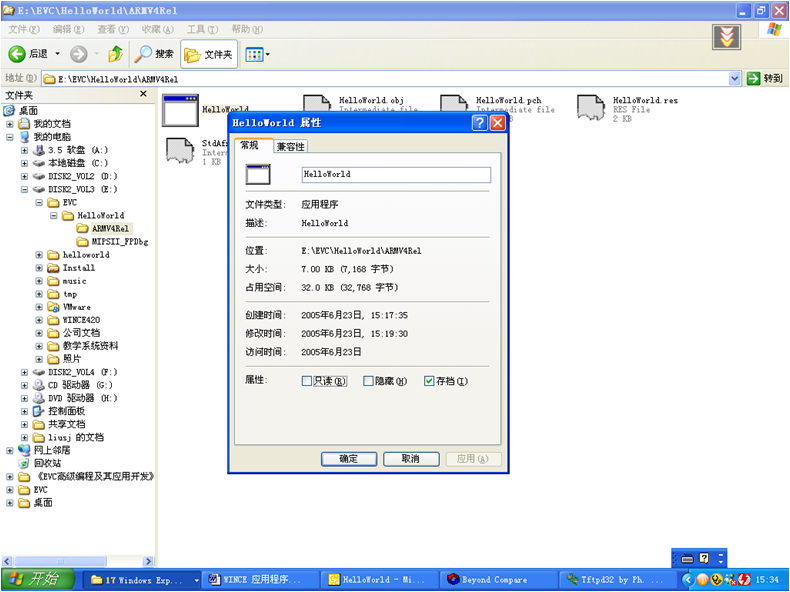This screenshot has height=592, width=790.
Task: Select the HelloWorld.obj file icon
Action: pos(316,108)
